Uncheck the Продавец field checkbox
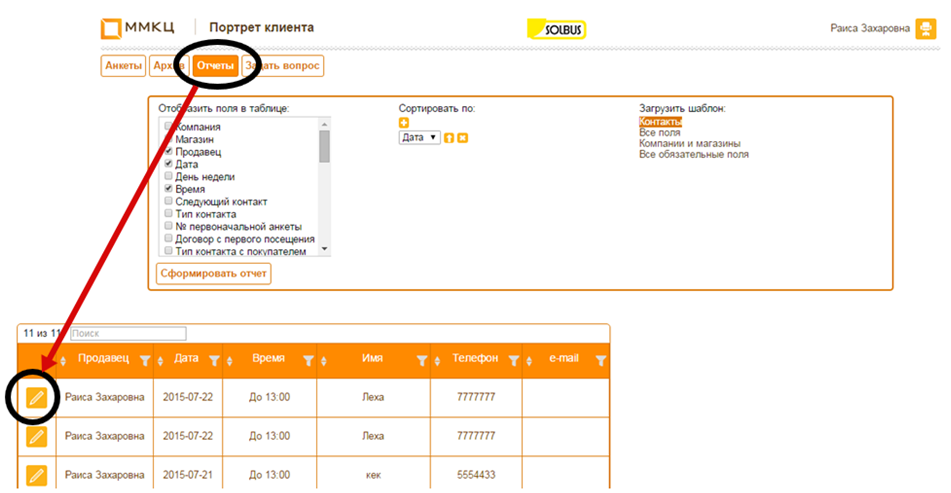This screenshot has width=951, height=493. 169,151
